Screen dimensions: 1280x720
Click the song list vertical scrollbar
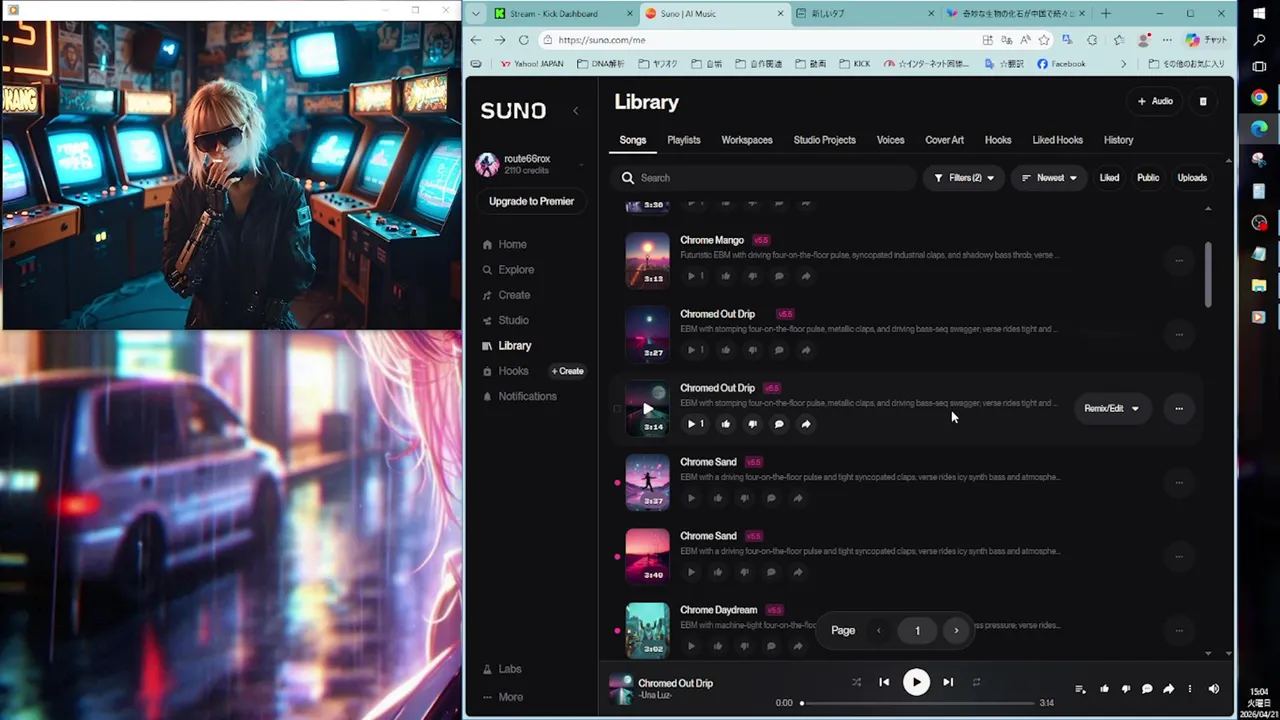1208,275
